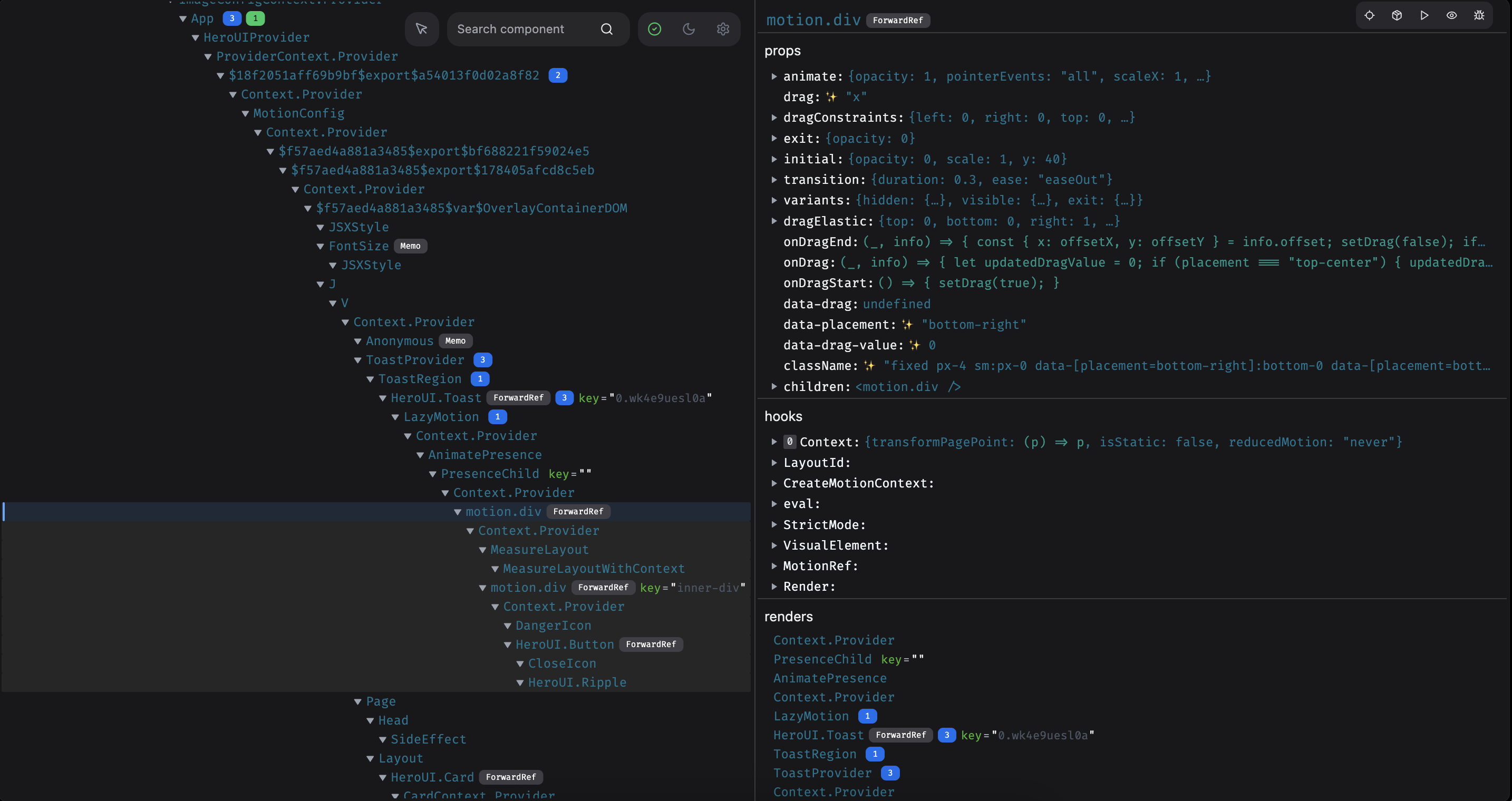Image resolution: width=1512 pixels, height=801 pixels.
Task: Select HeroUI.Button in component tree
Action: coord(564,644)
